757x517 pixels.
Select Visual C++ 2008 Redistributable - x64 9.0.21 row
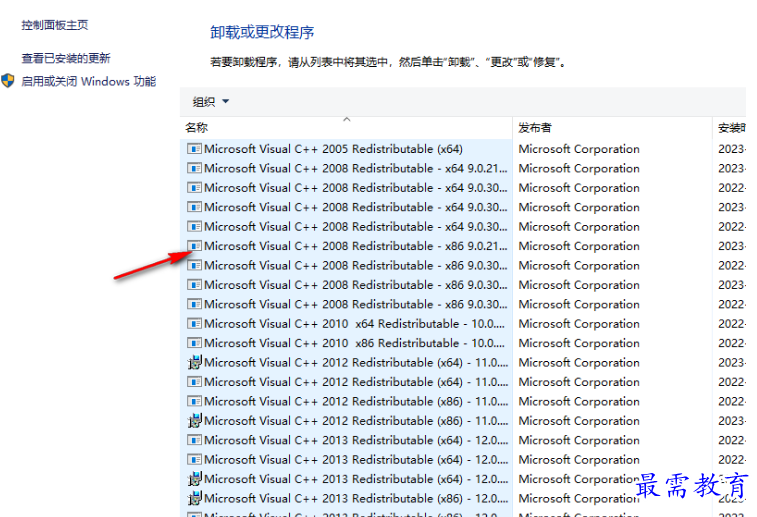click(x=356, y=168)
